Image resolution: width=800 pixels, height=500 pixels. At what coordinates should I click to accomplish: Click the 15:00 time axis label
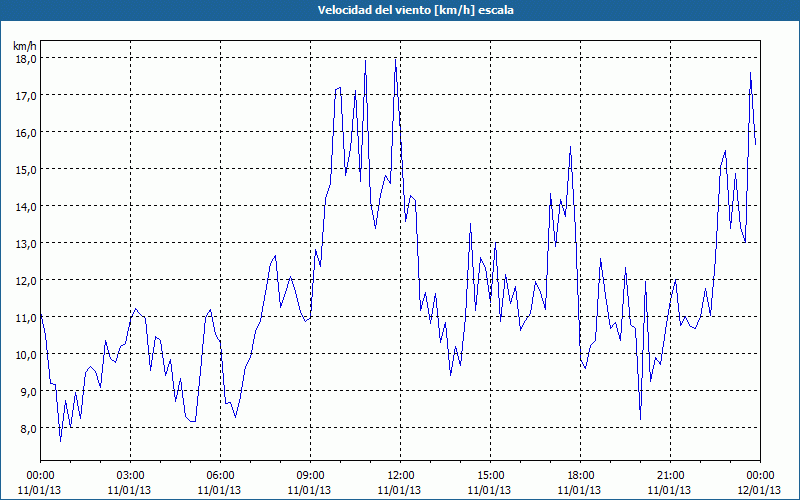pos(490,476)
